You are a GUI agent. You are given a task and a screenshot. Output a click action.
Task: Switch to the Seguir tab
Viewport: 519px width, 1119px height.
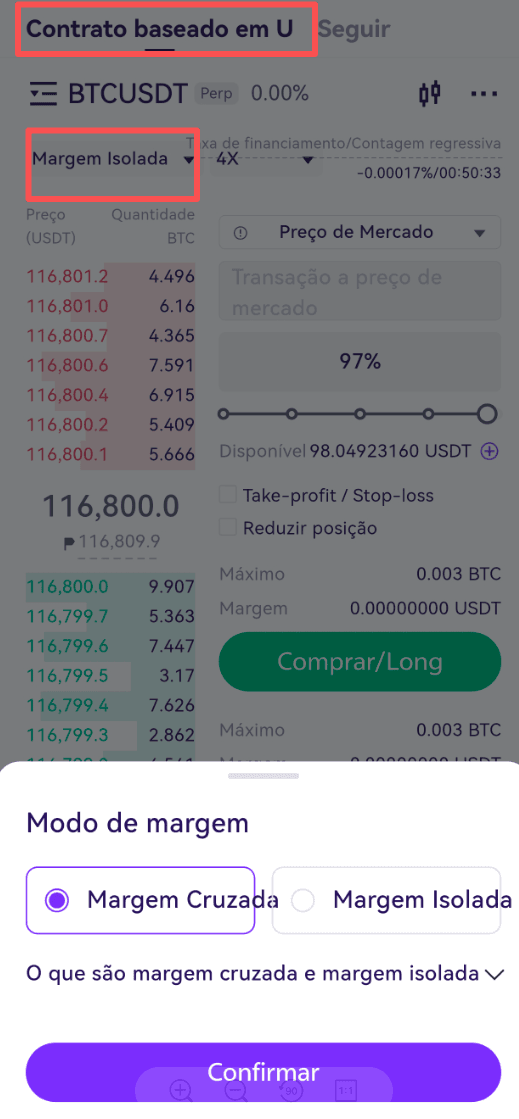[354, 29]
